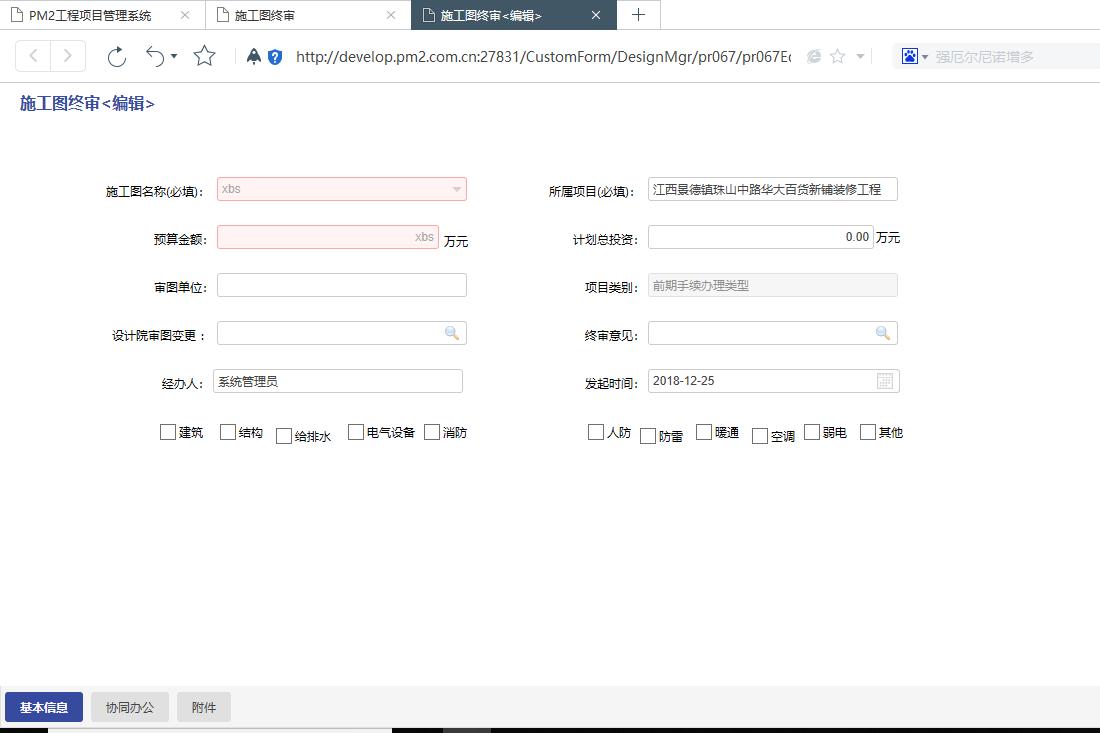Expand the 施工图名称 dropdown list
Screen dimensions: 1100x733
click(x=456, y=189)
